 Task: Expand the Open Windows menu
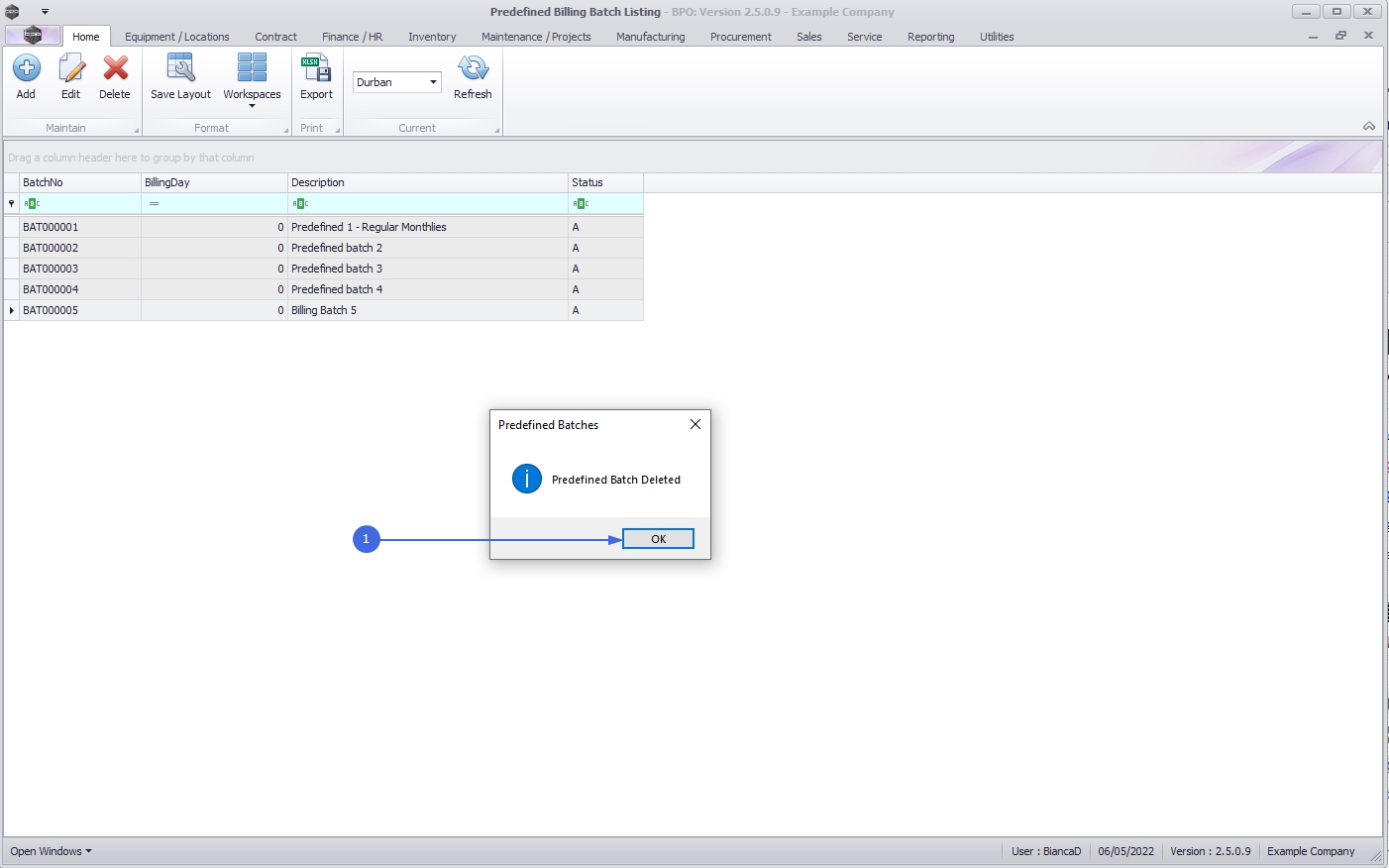pyautogui.click(x=51, y=851)
